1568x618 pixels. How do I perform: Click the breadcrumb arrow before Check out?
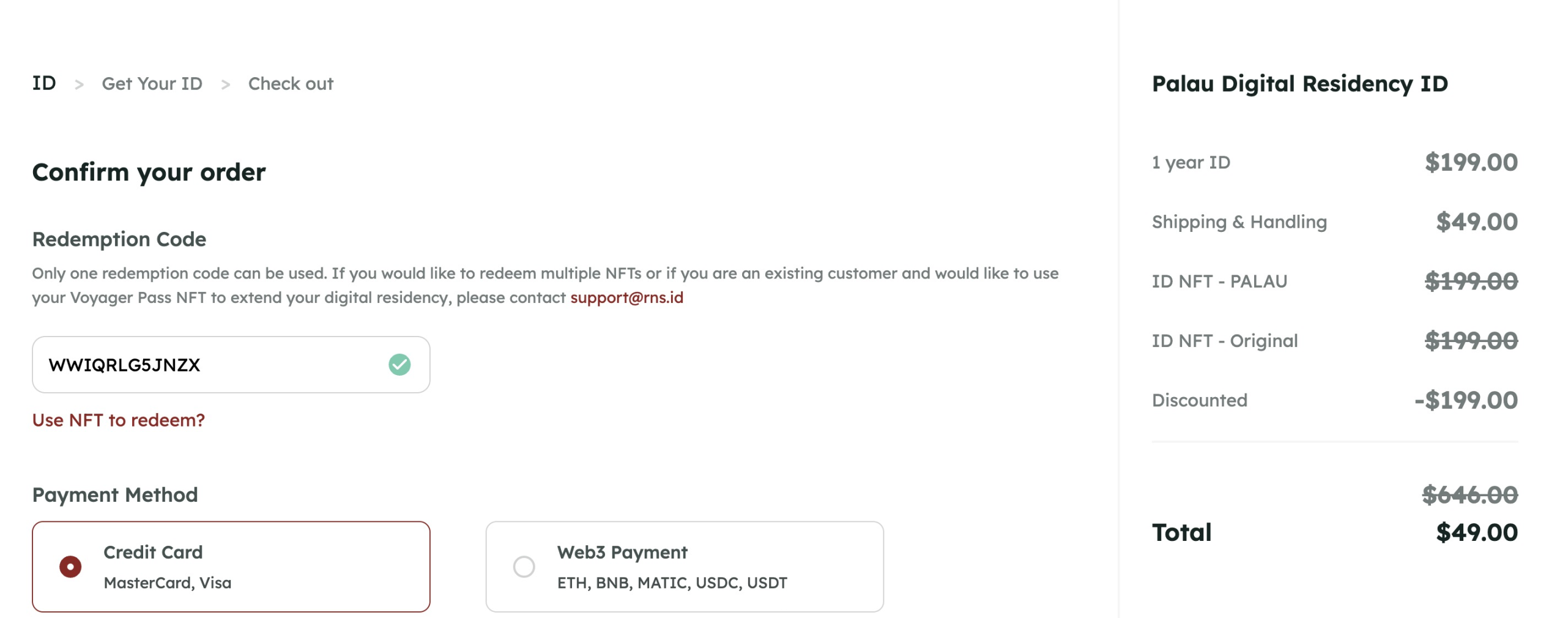(x=225, y=84)
